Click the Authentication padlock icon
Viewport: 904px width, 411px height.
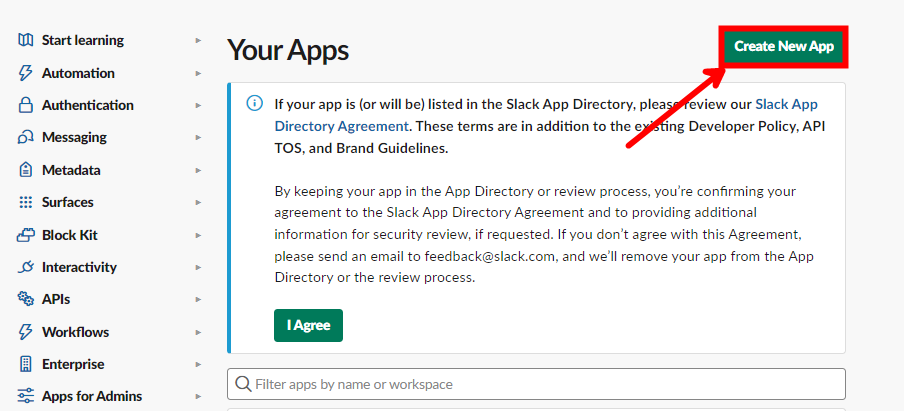25,105
